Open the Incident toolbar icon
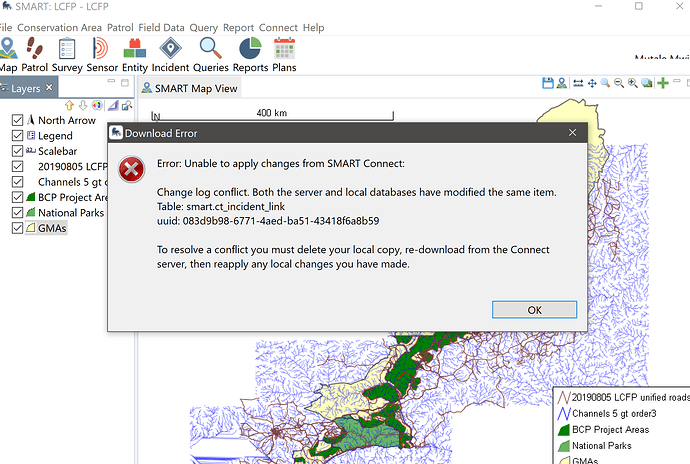 [170, 48]
